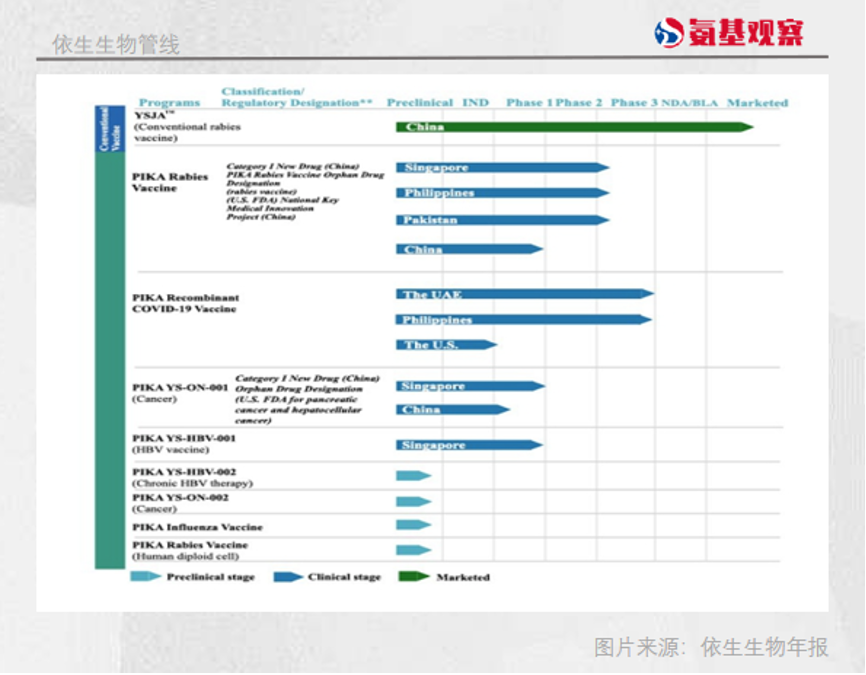The image size is (866, 675).
Task: Select the Singapore bar in PIKA Rabies Vaccine
Action: coord(503,167)
